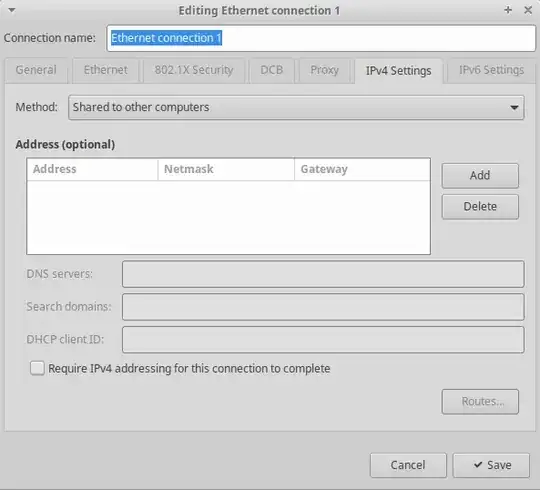
Task: Click the Delete address button
Action: 480,207
